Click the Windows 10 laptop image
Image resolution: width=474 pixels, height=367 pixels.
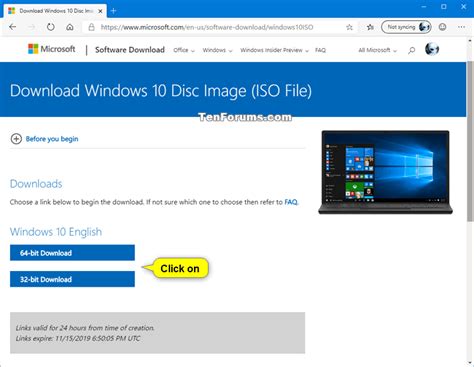click(385, 172)
